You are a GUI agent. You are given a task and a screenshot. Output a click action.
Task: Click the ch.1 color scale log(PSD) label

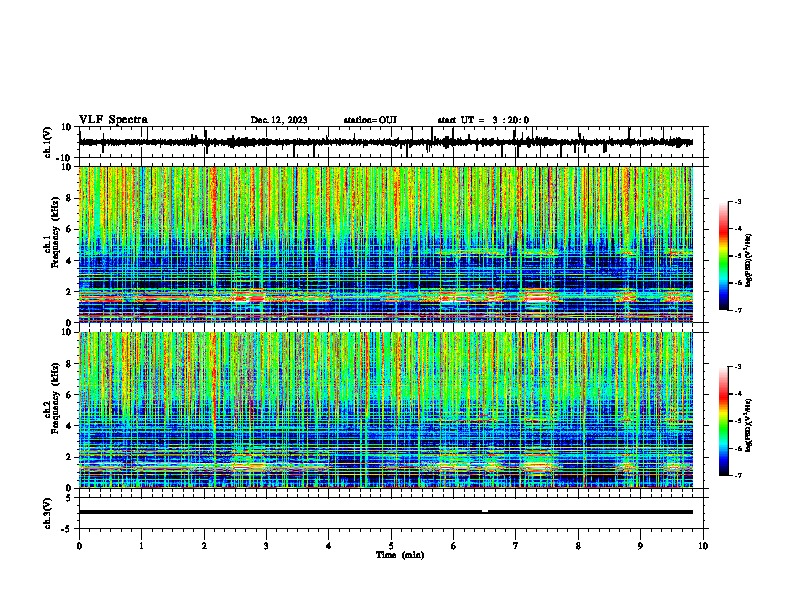pos(749,261)
